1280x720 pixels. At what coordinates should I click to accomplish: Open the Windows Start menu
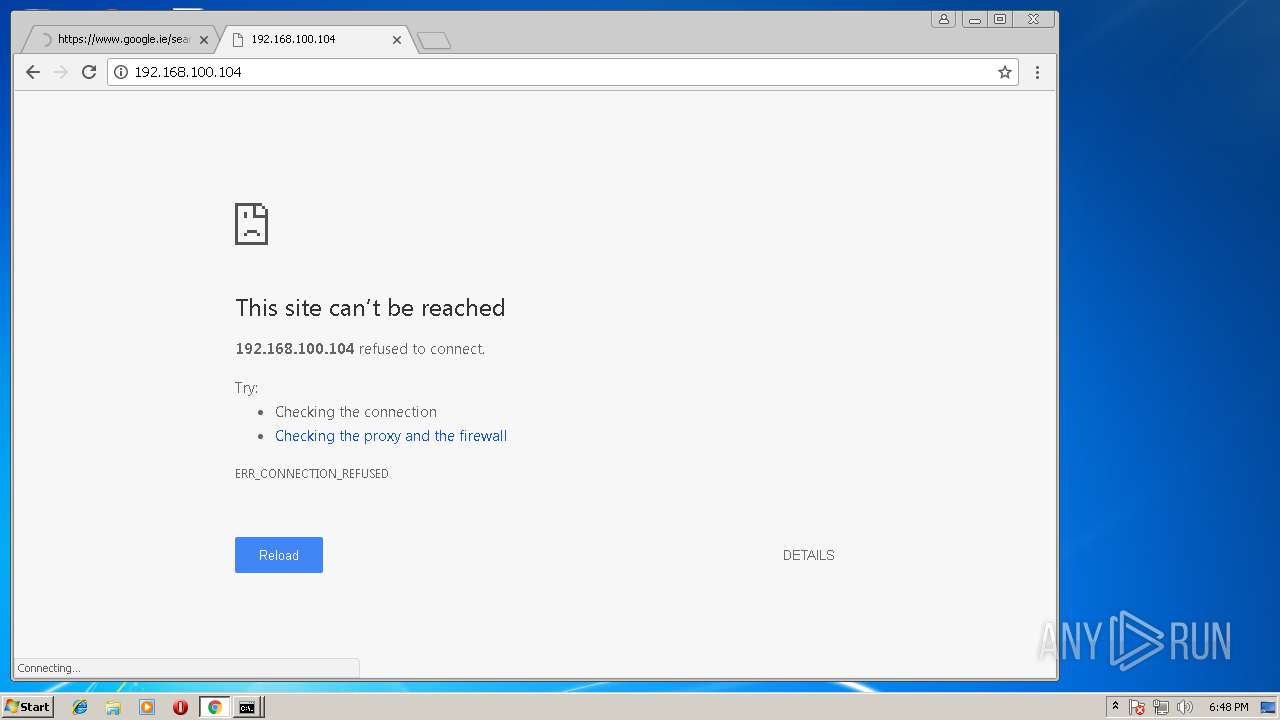[27, 707]
